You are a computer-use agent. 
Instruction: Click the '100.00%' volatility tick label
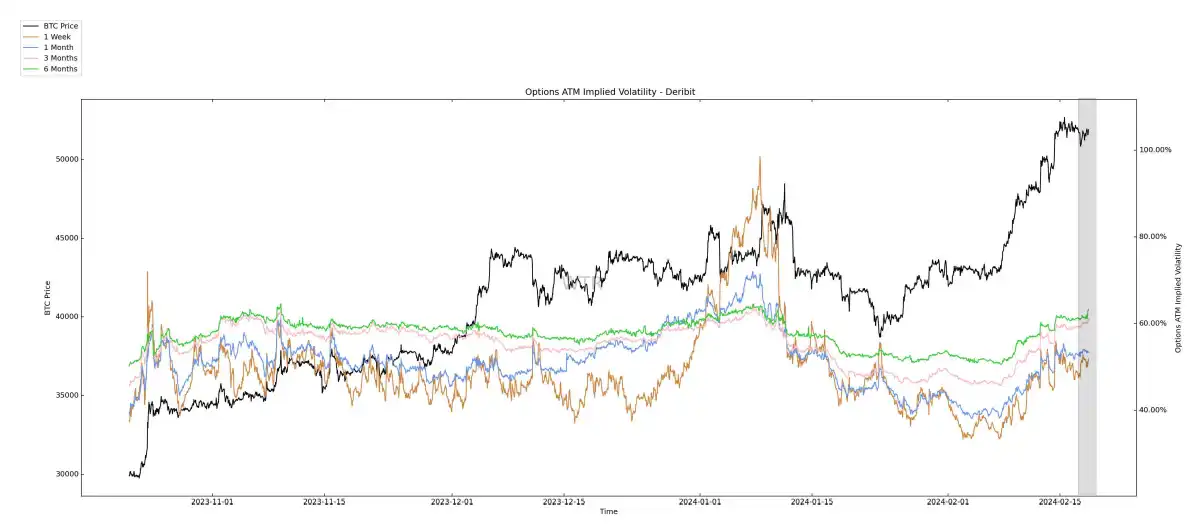point(1156,150)
